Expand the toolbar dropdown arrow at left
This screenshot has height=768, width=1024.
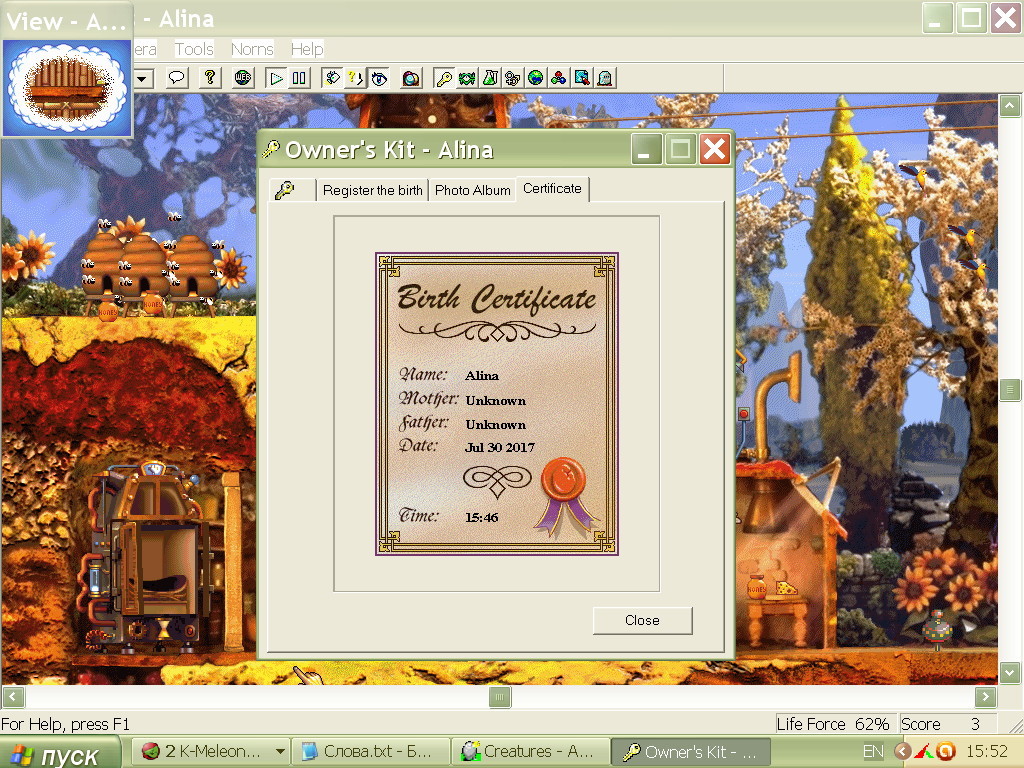pyautogui.click(x=144, y=79)
